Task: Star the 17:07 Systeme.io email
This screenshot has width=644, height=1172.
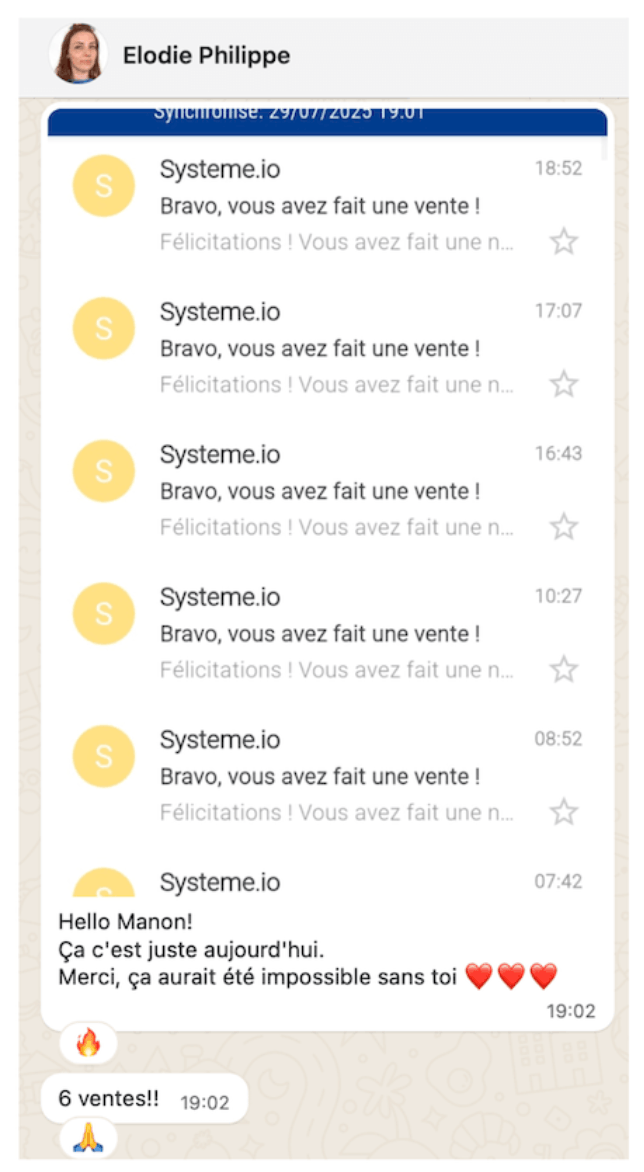Action: [564, 384]
